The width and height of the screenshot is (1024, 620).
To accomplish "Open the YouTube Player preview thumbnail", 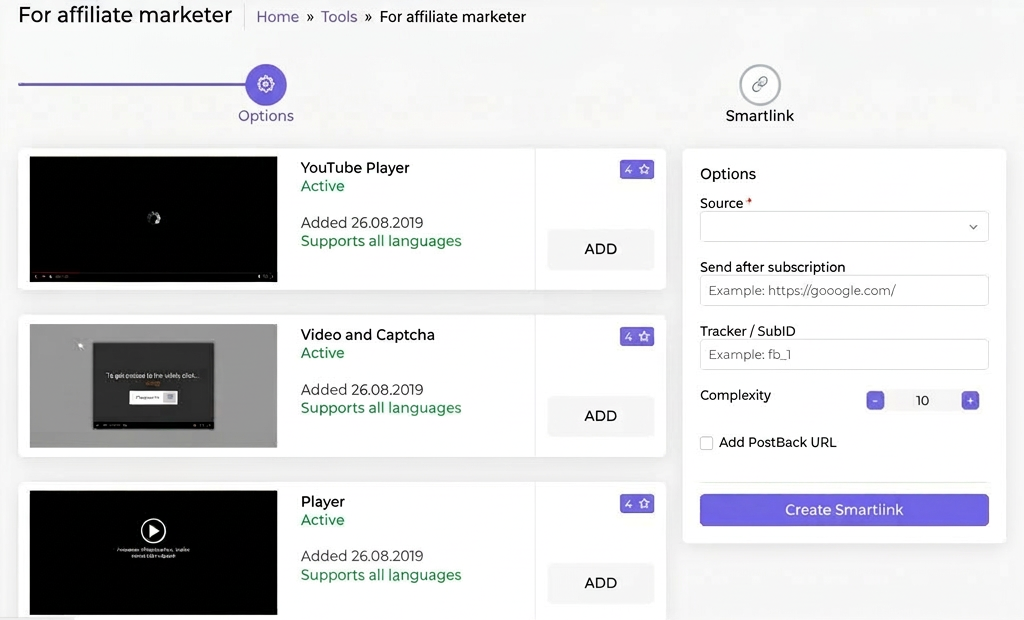I will click(x=153, y=219).
